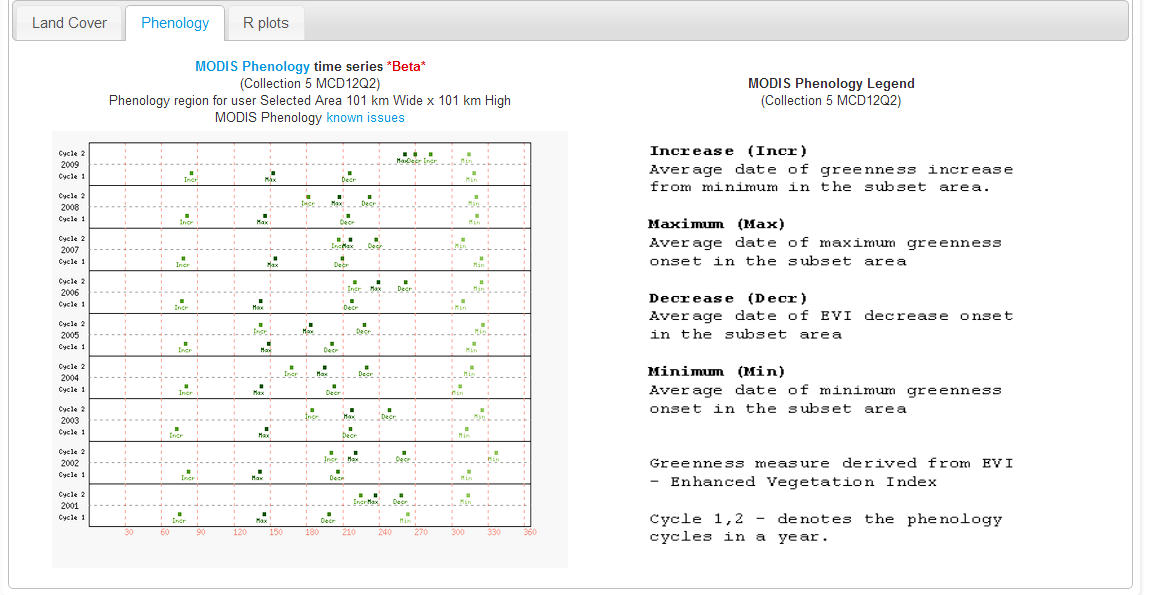Click the 2002 Cycle 2 Min marker

tap(494, 453)
